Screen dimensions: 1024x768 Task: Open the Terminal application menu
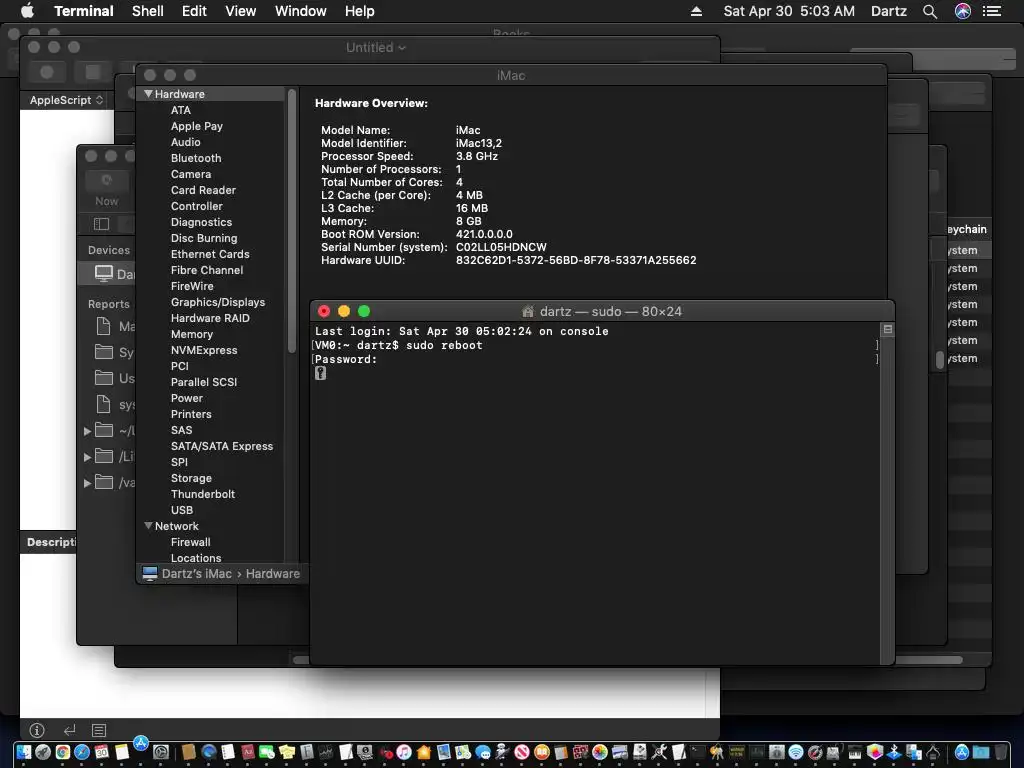84,11
